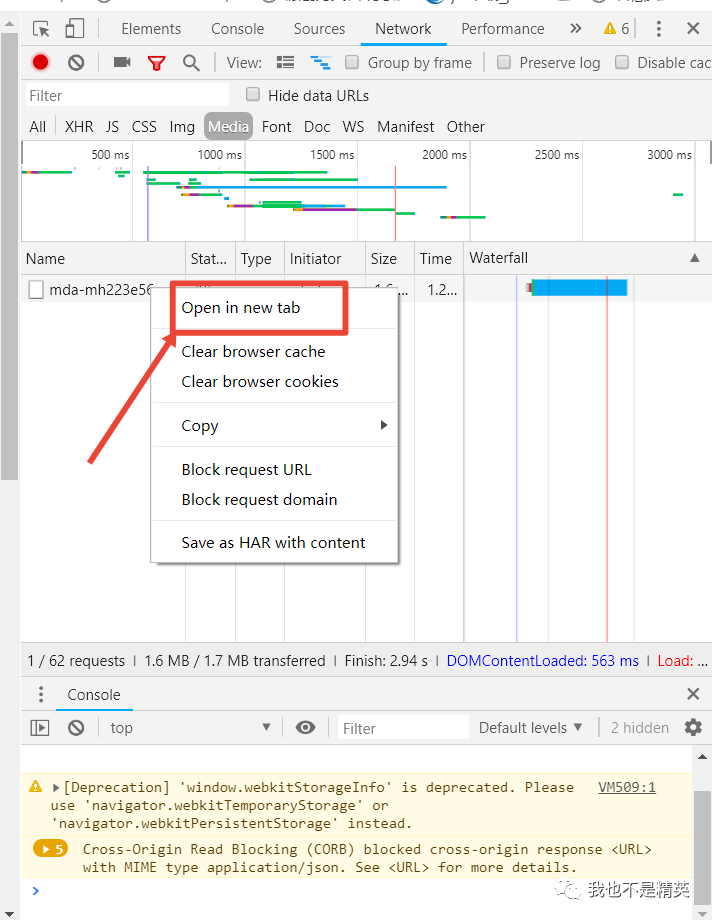
Task: Select the Network tab
Action: coord(403,29)
